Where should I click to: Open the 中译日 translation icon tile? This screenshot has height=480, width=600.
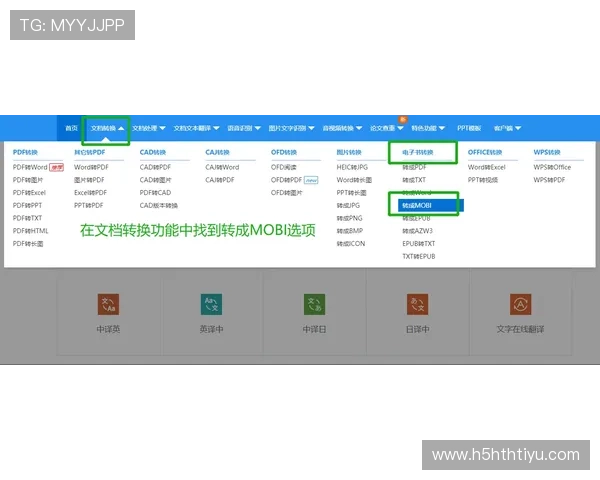pyautogui.click(x=314, y=304)
